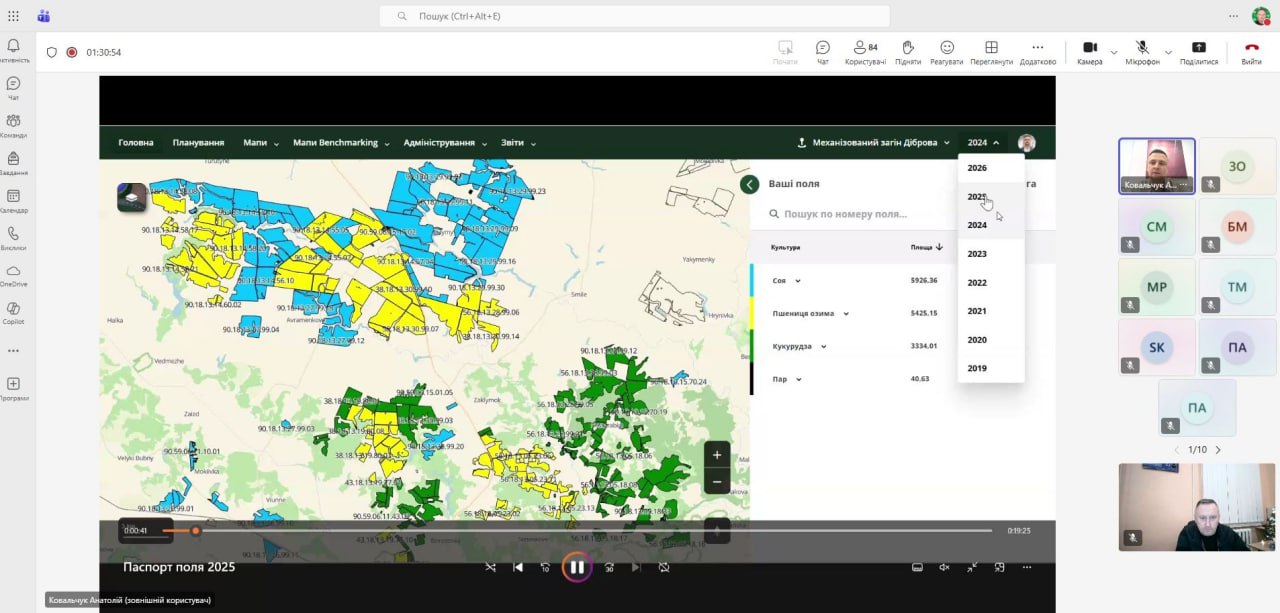The image size is (1280, 613).
Task: Collapse the Ваші поля panel arrow
Action: [x=750, y=184]
